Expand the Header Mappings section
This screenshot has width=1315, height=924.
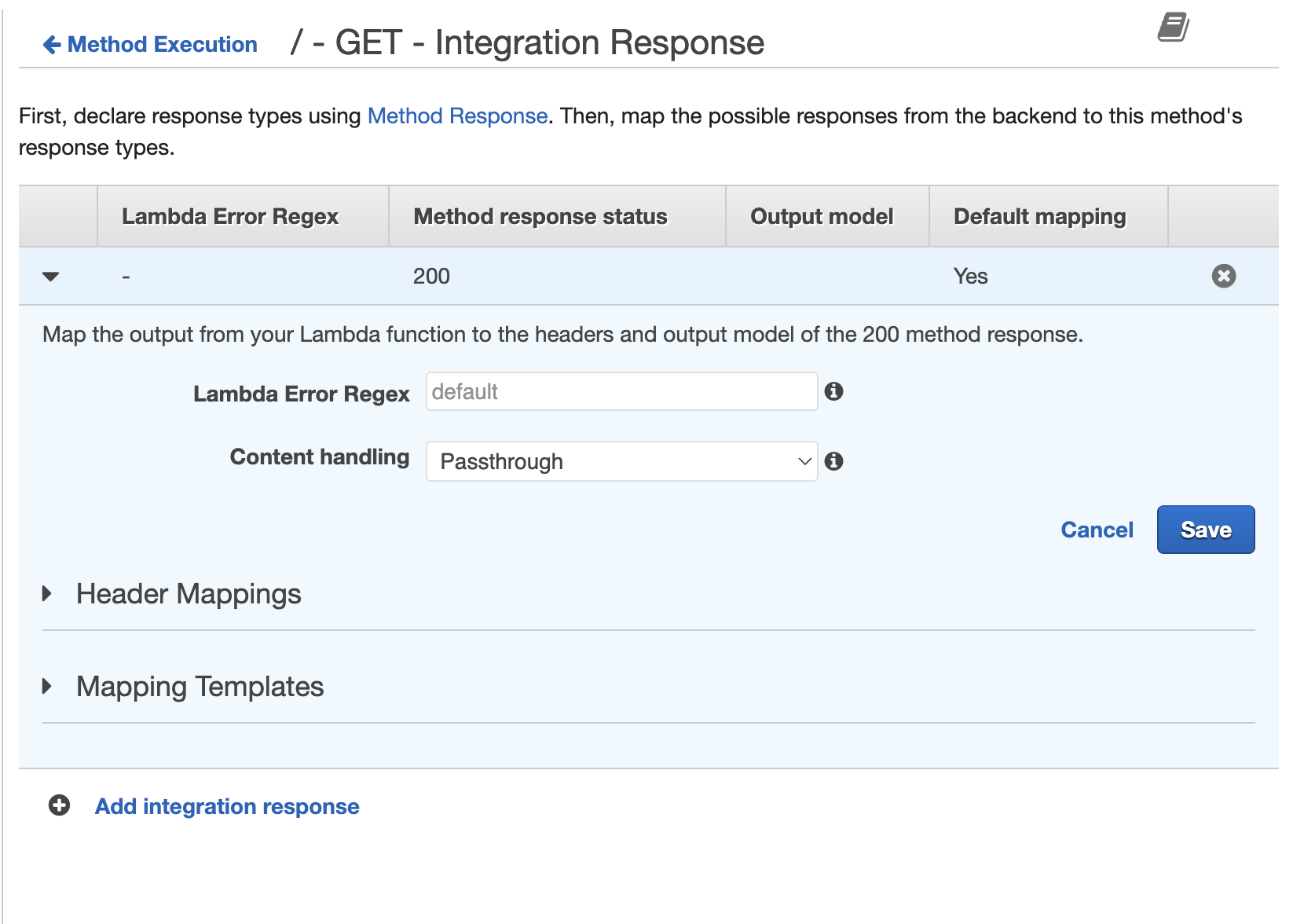(188, 595)
